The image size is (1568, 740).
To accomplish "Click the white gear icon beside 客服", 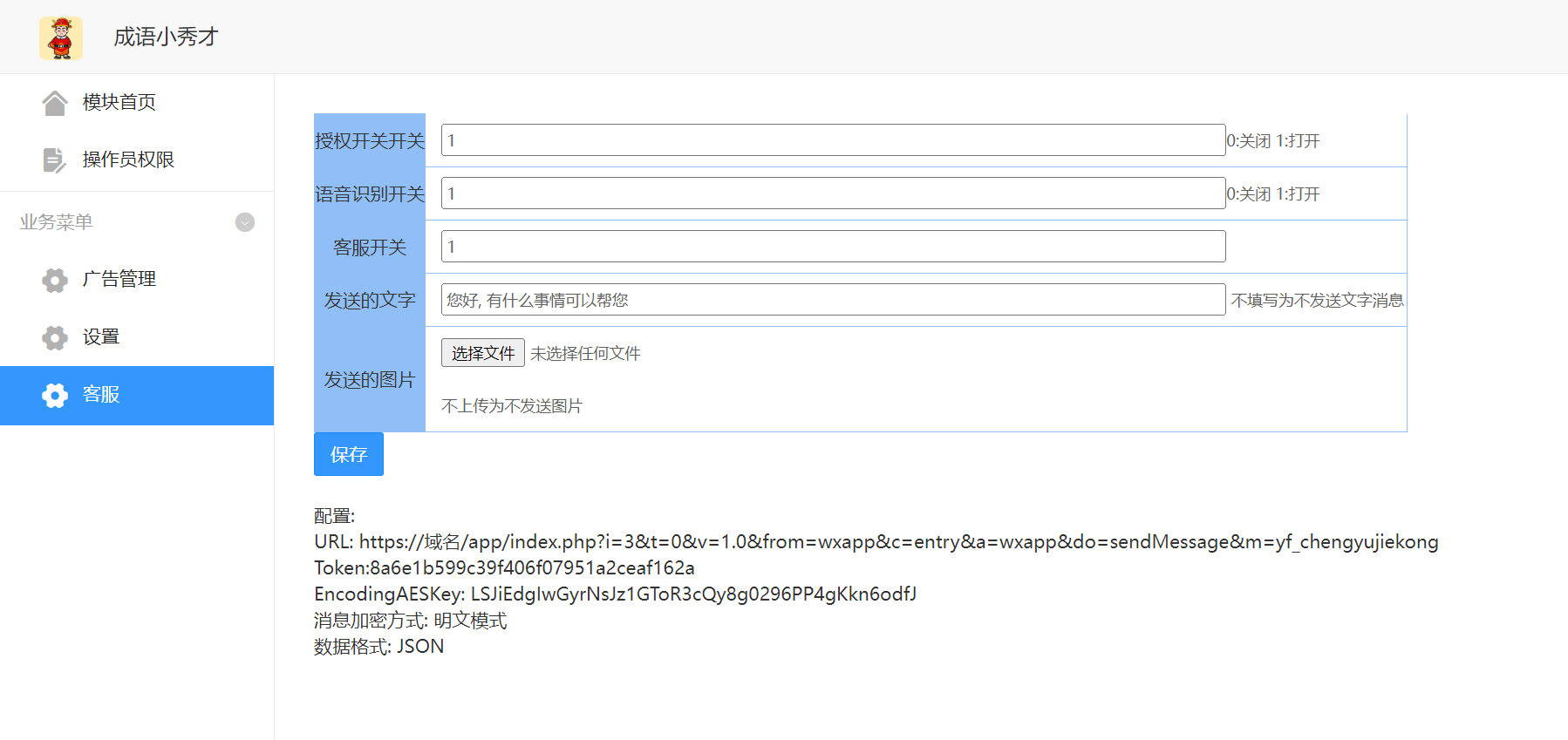I will click(x=55, y=395).
